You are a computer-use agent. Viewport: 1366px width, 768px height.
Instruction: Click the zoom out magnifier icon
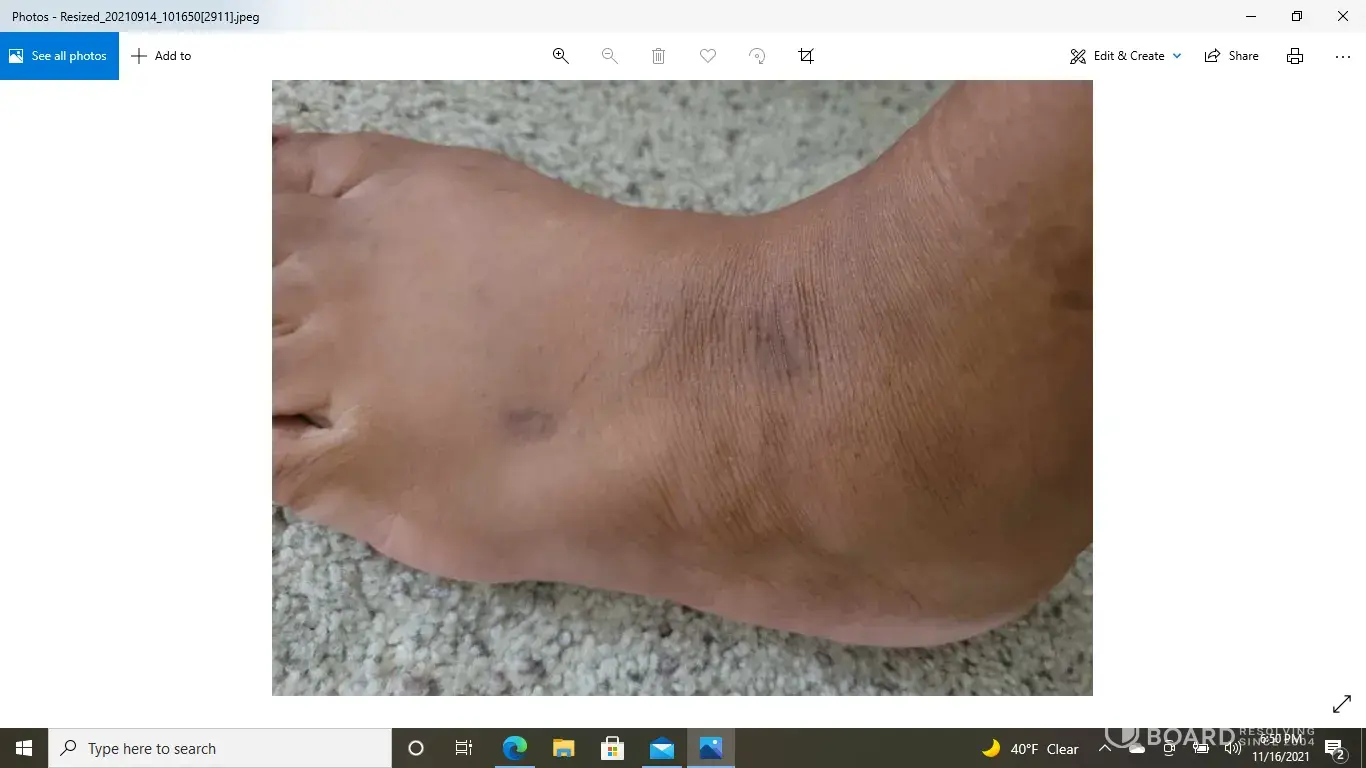click(609, 56)
